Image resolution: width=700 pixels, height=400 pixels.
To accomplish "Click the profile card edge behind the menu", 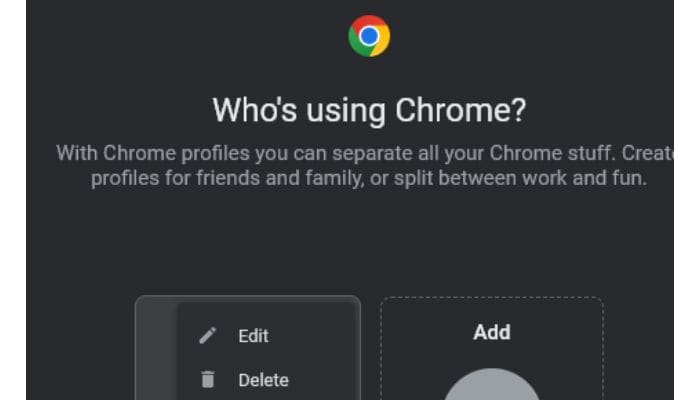I will click(156, 350).
